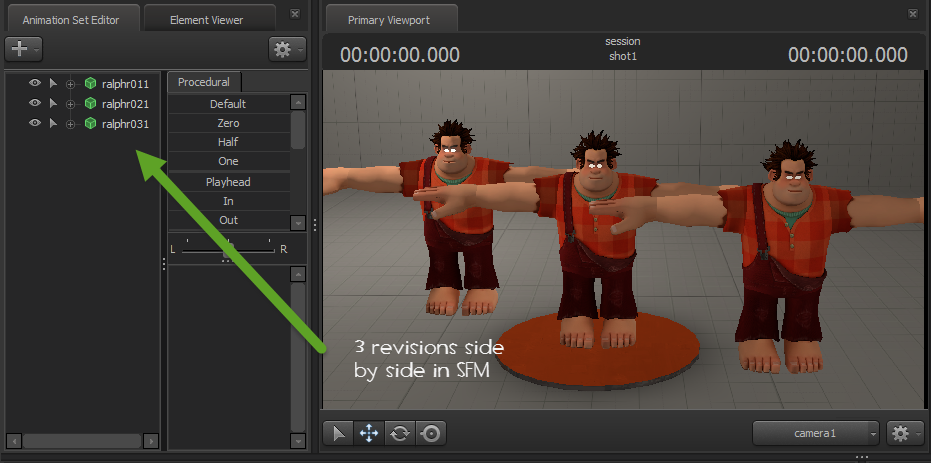Apply the Half procedural preset
Screen dimensions: 931x463
click(229, 142)
